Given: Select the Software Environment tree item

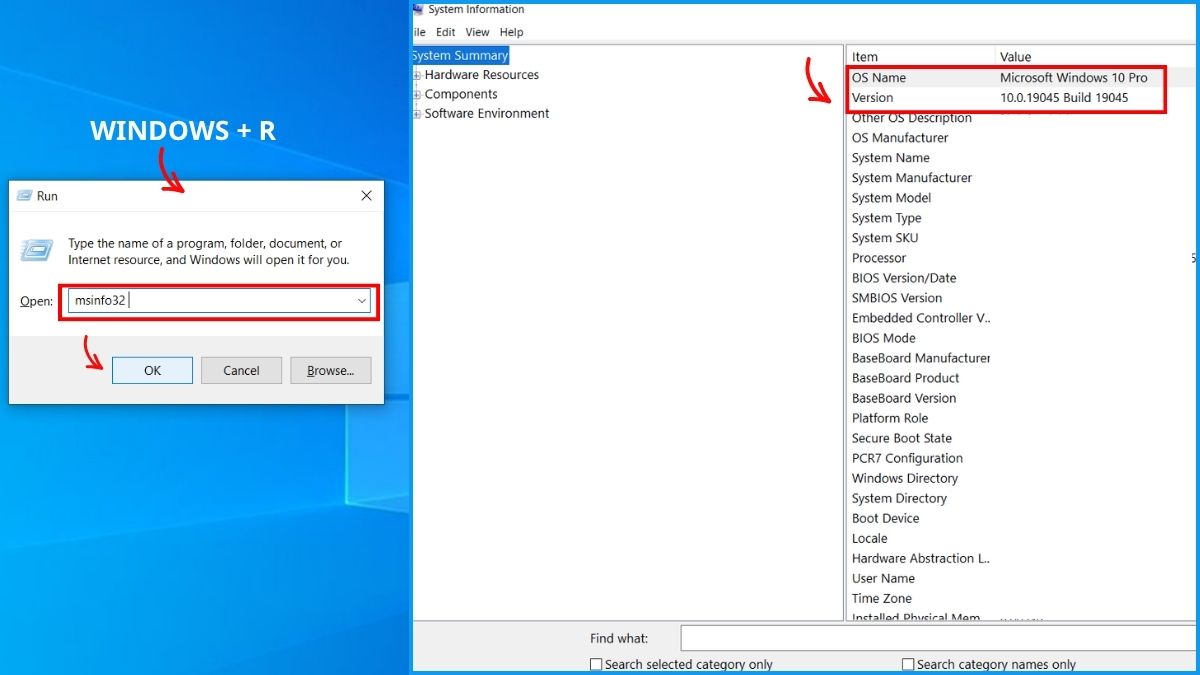Looking at the screenshot, I should pyautogui.click(x=487, y=114).
